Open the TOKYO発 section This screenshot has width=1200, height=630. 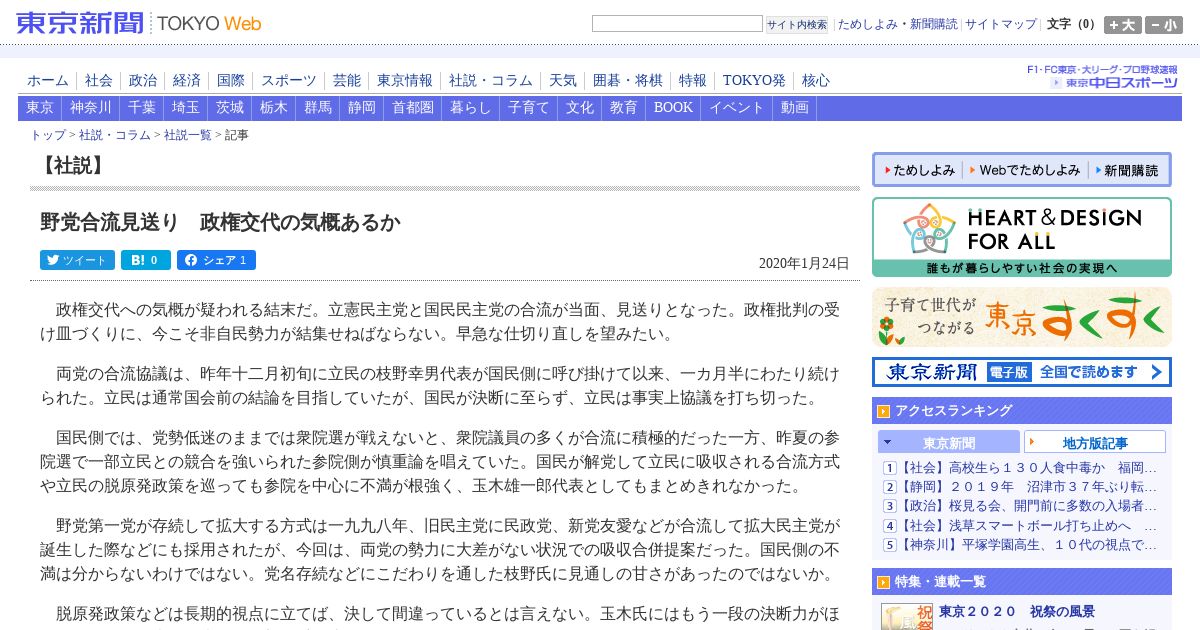pyautogui.click(x=754, y=80)
